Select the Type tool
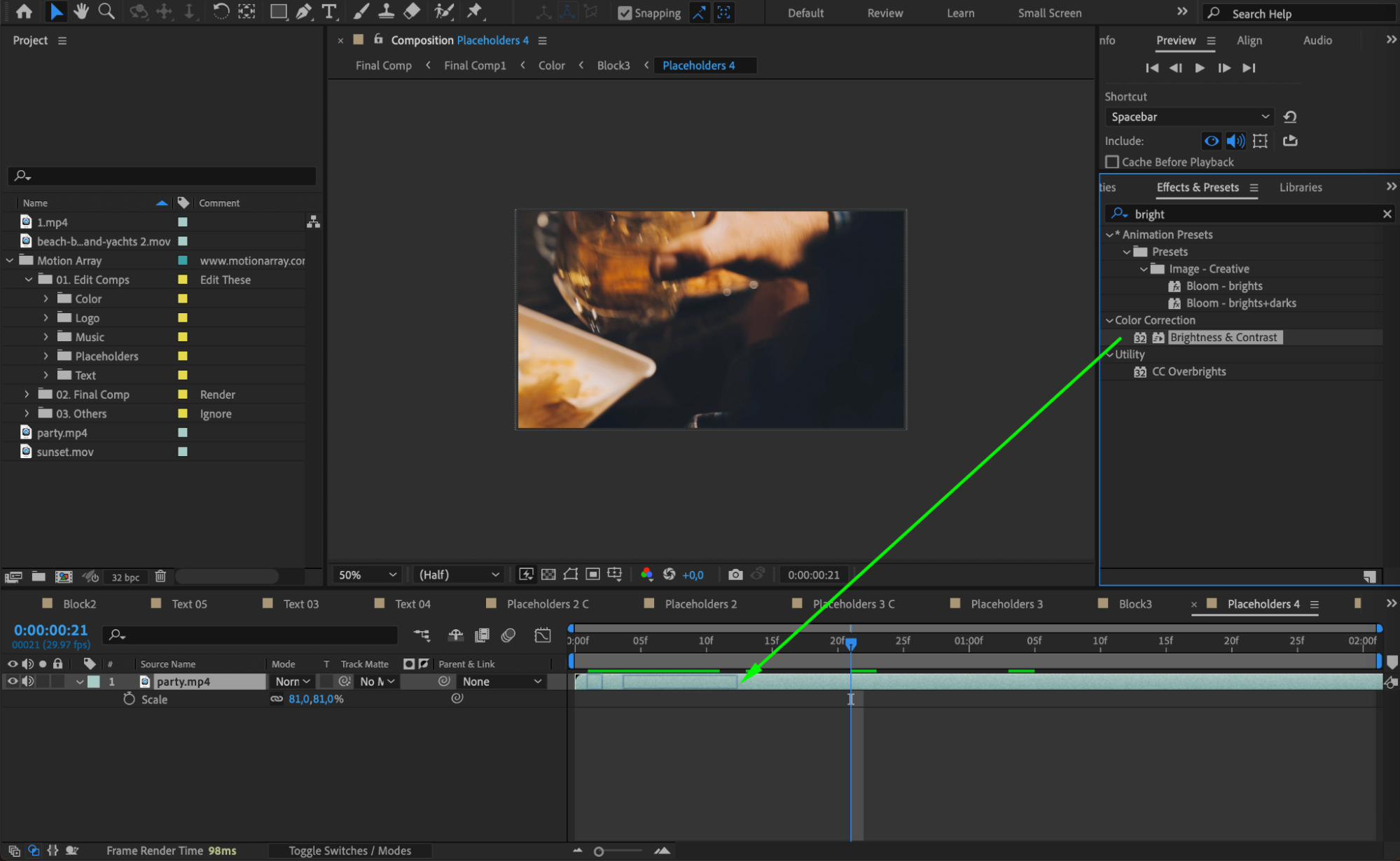This screenshot has width=1400, height=861. point(328,11)
